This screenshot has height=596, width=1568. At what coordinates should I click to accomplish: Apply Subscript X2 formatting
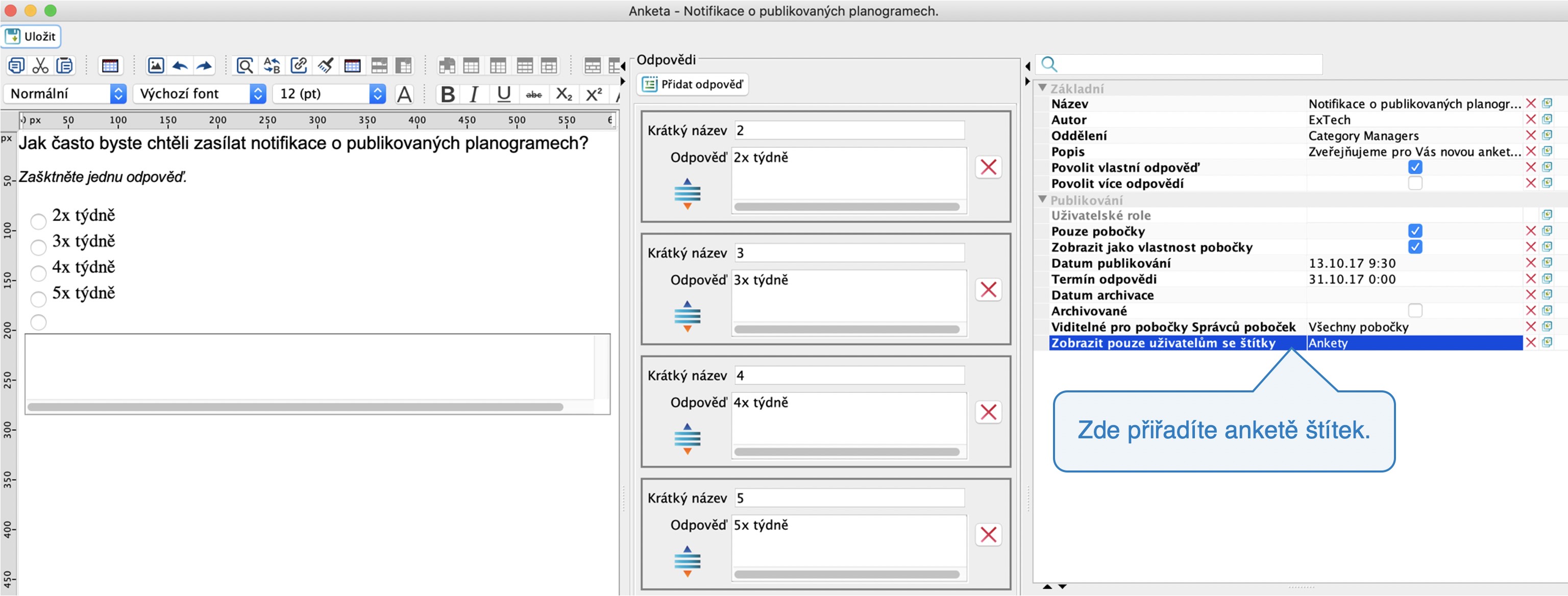point(564,94)
